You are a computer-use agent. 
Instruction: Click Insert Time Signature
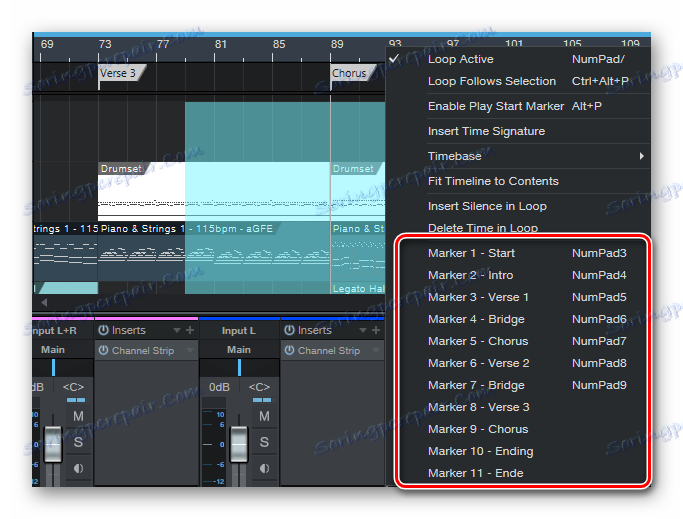point(518,131)
